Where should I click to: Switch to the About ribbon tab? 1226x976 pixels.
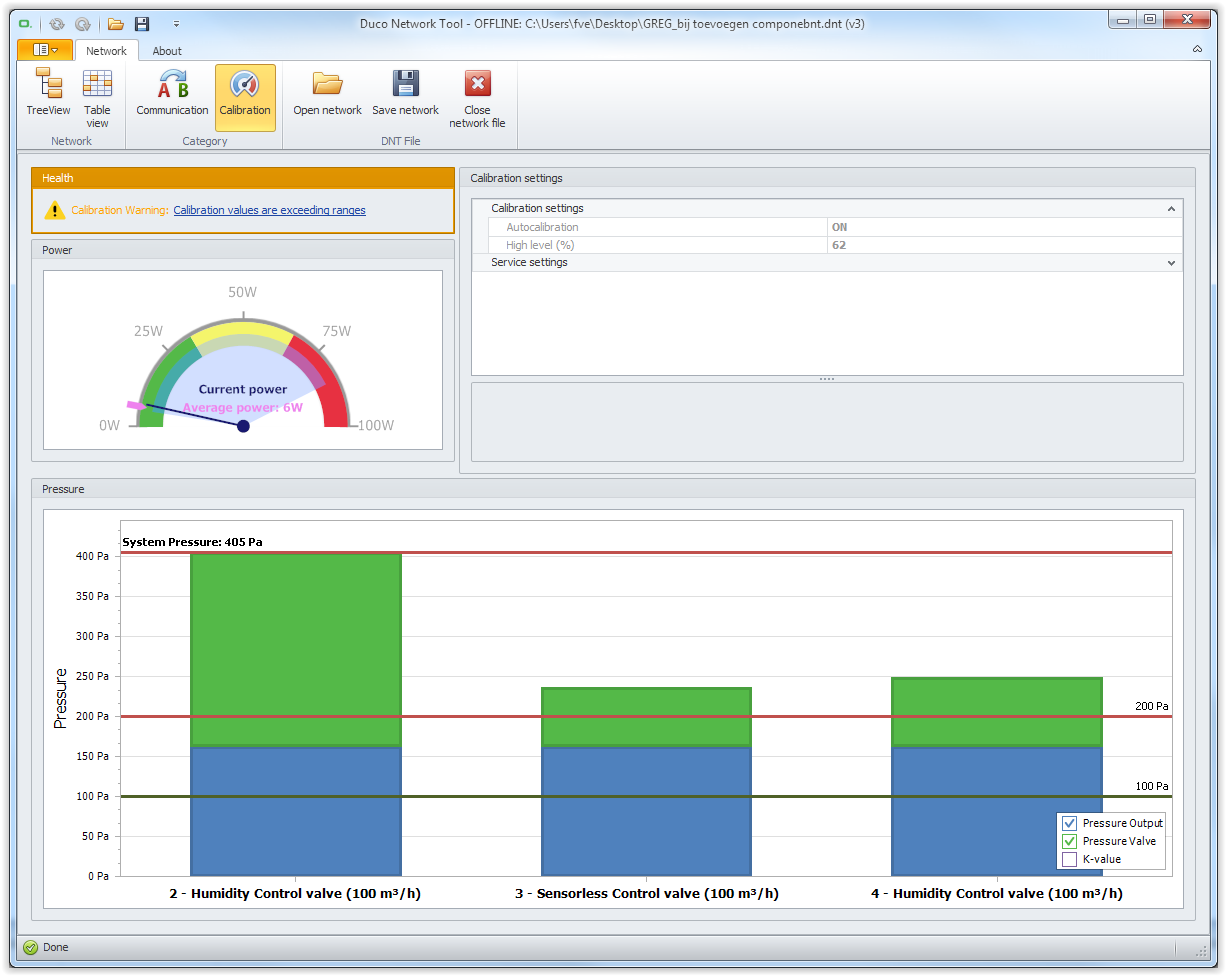click(167, 51)
